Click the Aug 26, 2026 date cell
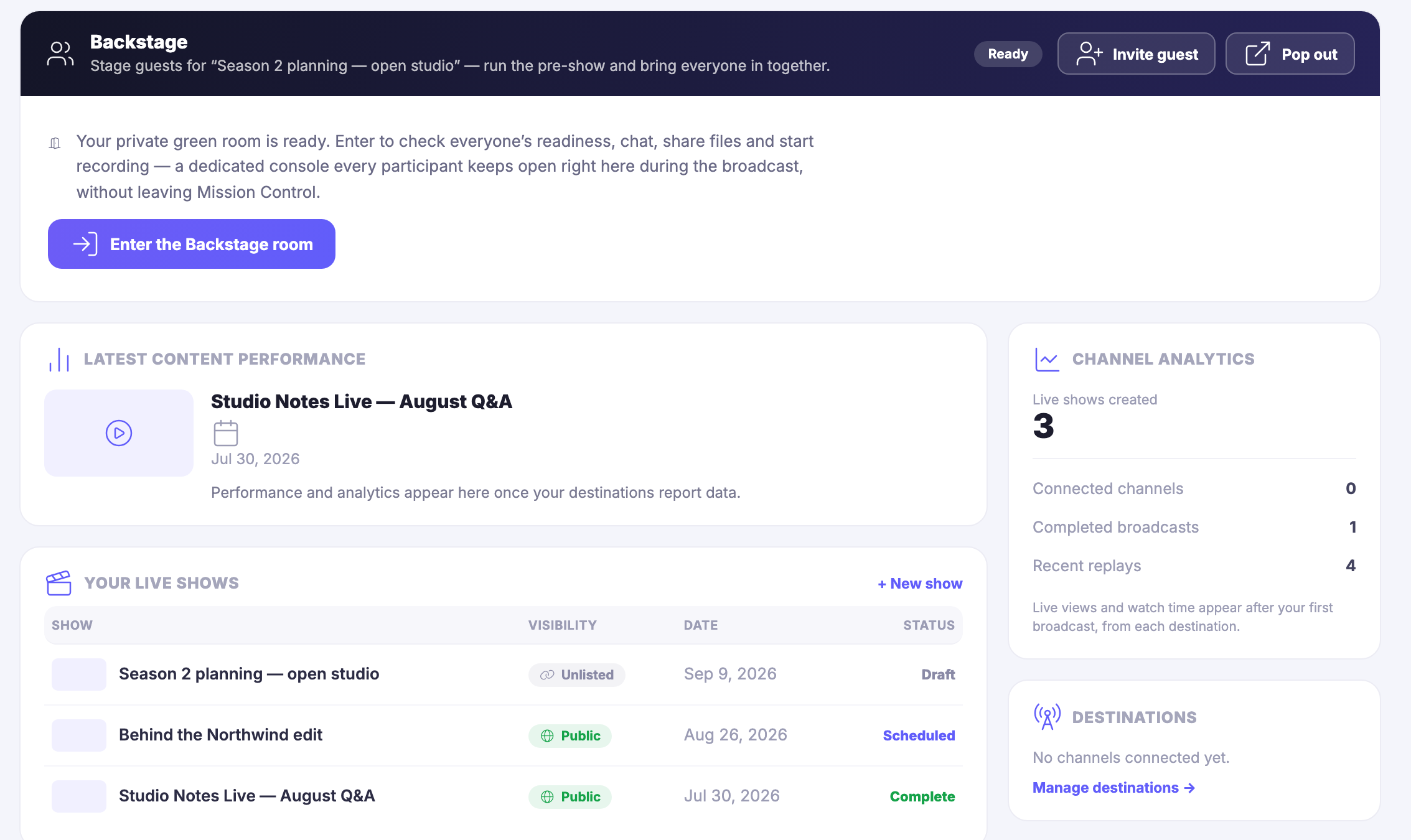This screenshot has height=840, width=1411. [736, 735]
